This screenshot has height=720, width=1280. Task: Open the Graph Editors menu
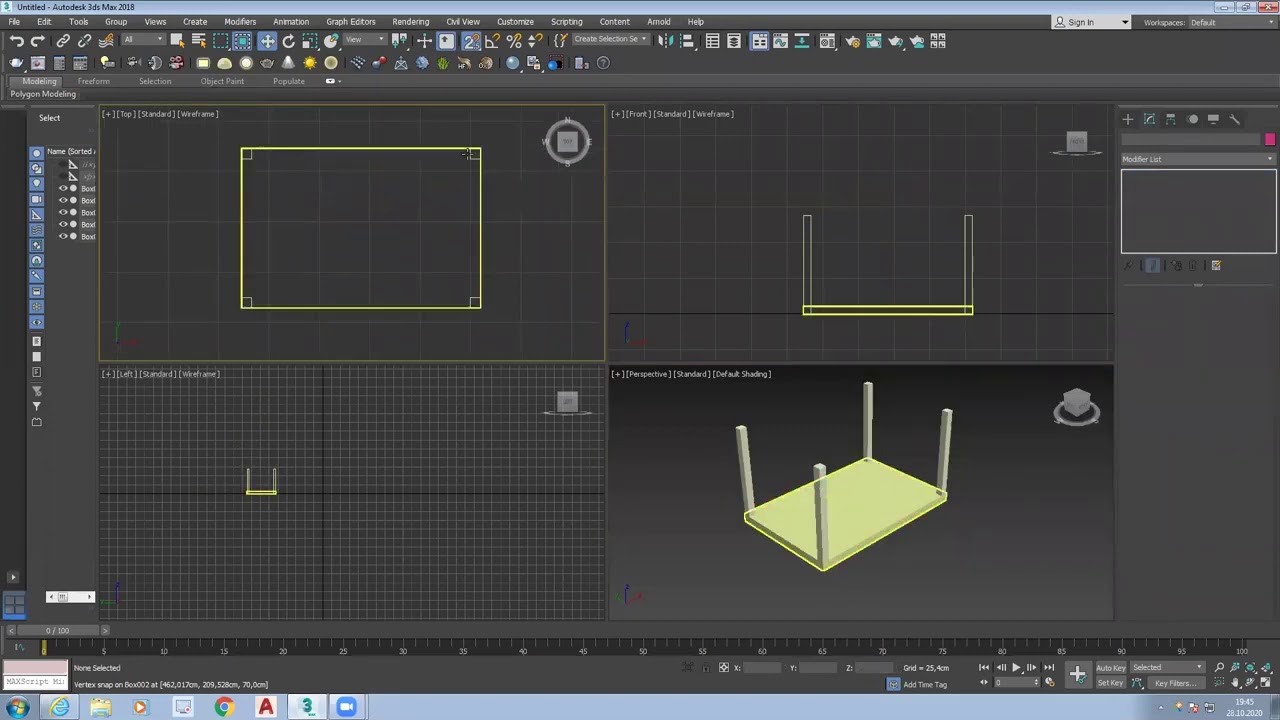(350, 21)
